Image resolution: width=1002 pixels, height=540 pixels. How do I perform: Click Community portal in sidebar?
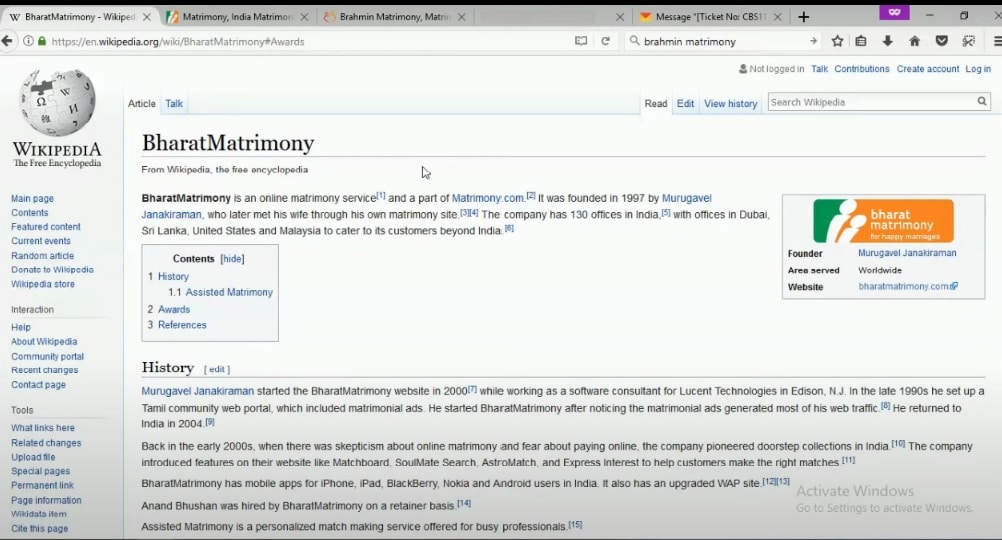tap(47, 357)
